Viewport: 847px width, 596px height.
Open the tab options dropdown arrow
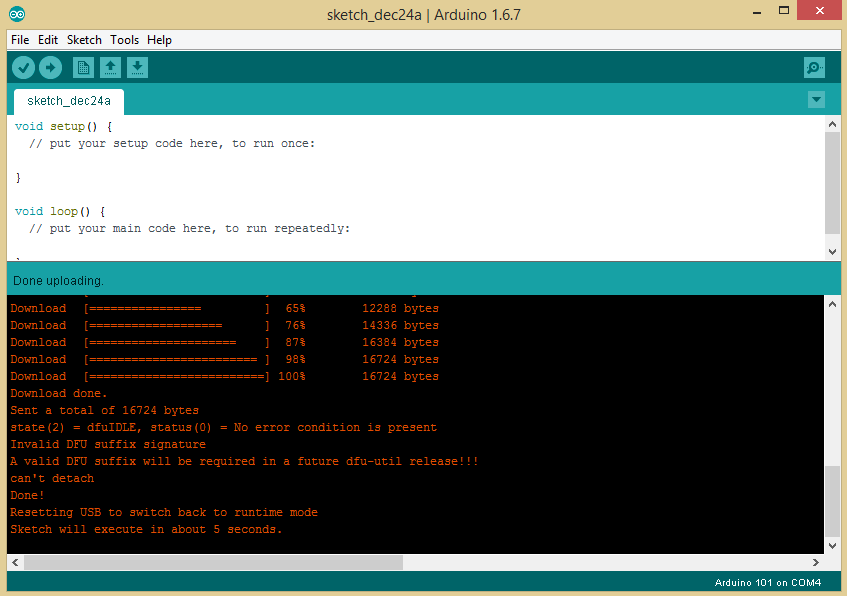pos(816,99)
